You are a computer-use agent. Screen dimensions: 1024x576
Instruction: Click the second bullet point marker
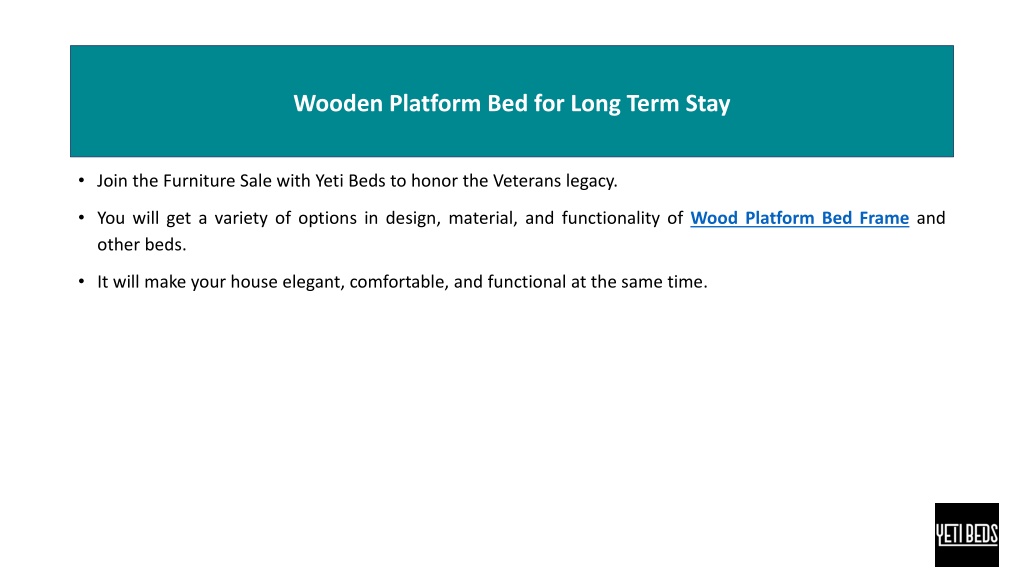[81, 217]
